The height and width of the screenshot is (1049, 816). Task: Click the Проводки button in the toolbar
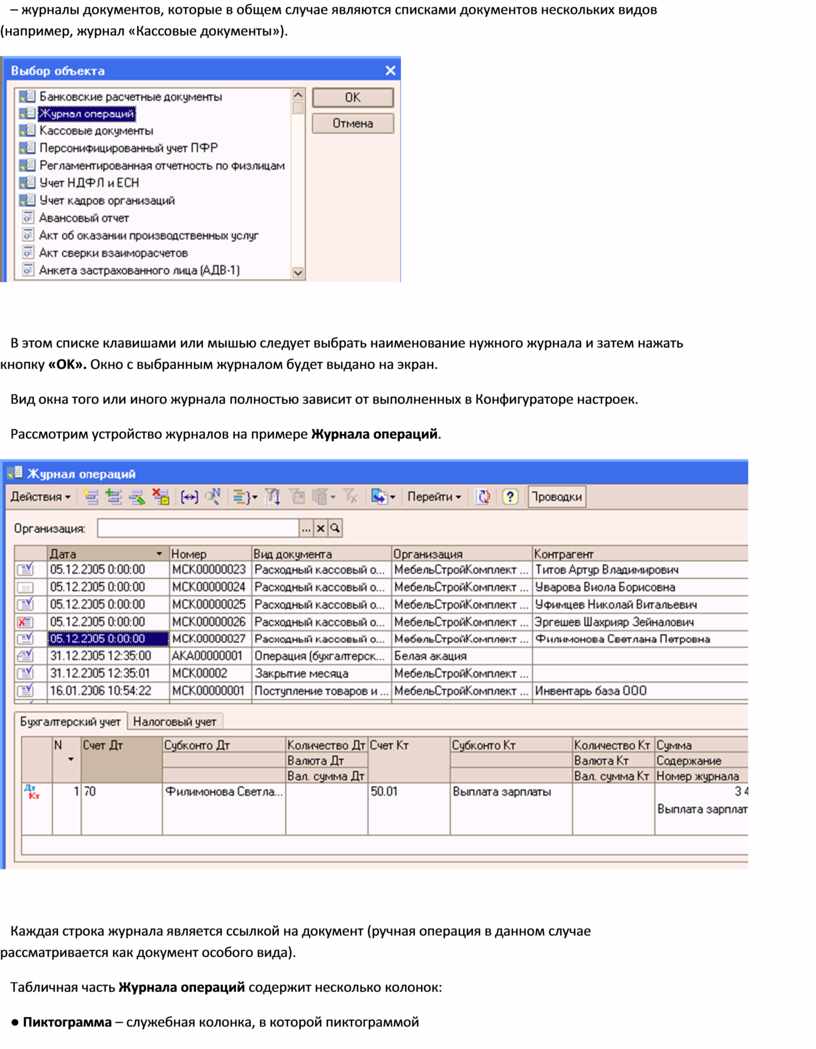[556, 497]
